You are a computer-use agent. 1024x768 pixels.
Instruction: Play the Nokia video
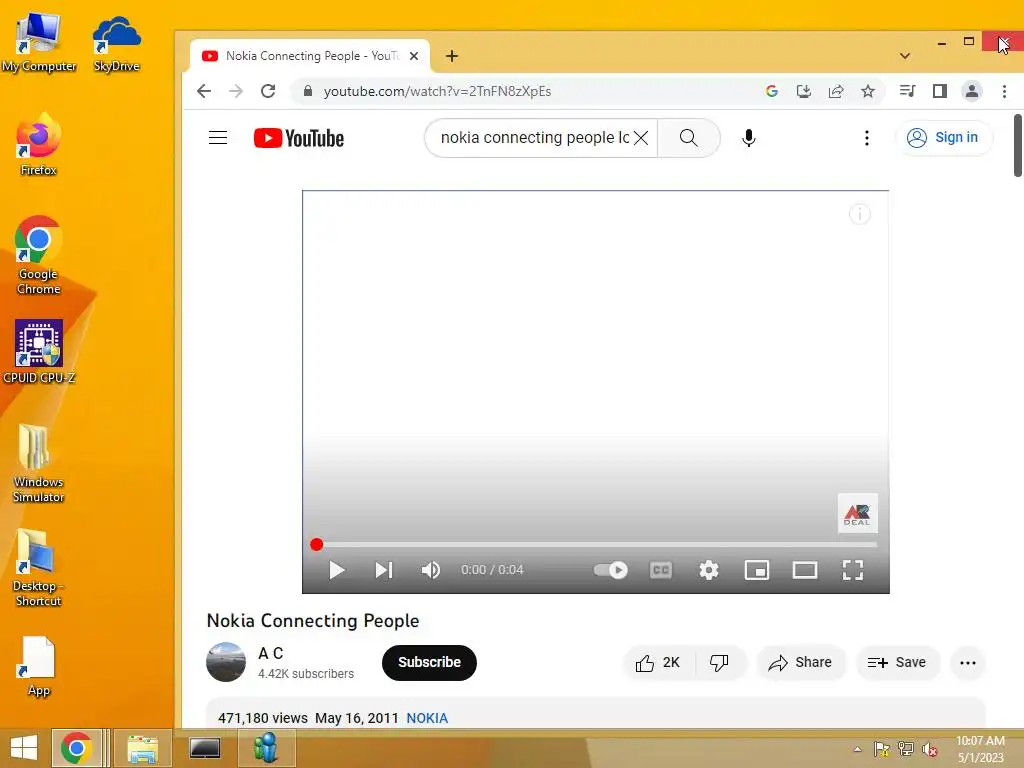[336, 570]
